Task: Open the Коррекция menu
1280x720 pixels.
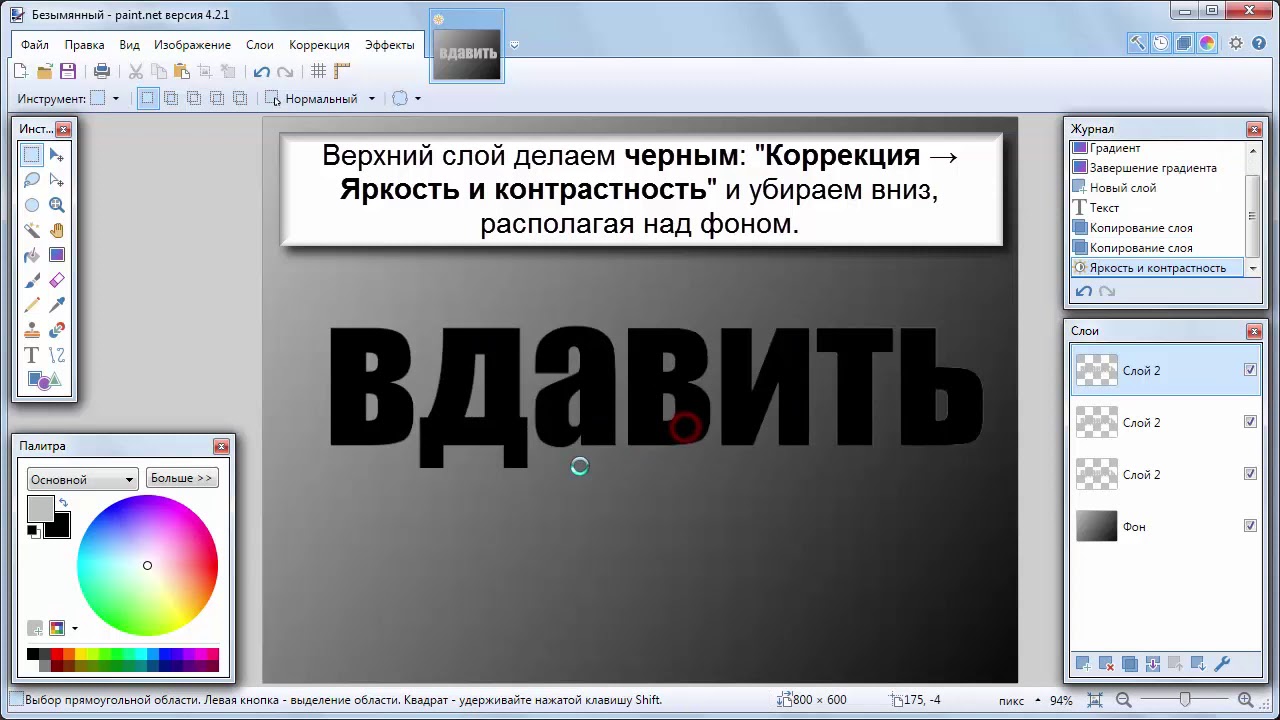Action: tap(319, 45)
